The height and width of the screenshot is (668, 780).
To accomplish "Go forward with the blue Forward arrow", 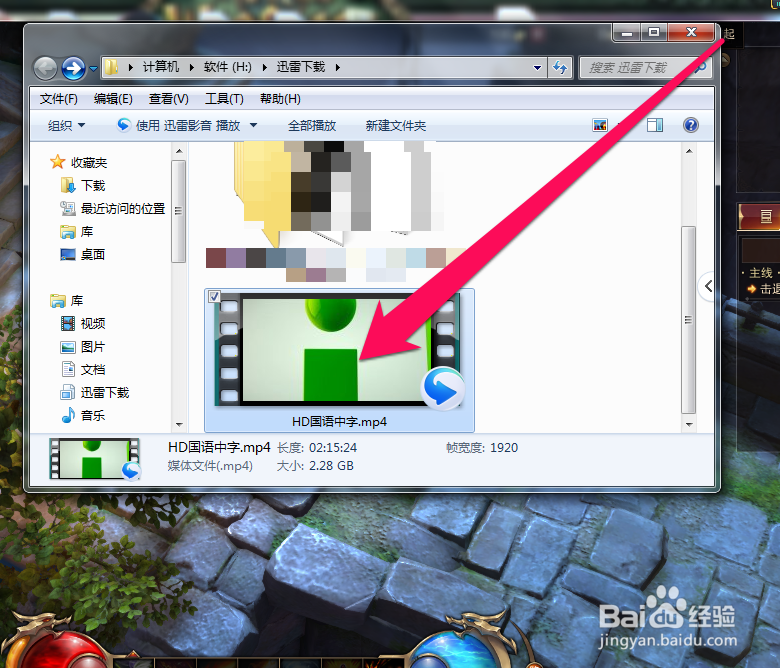I will (x=74, y=68).
